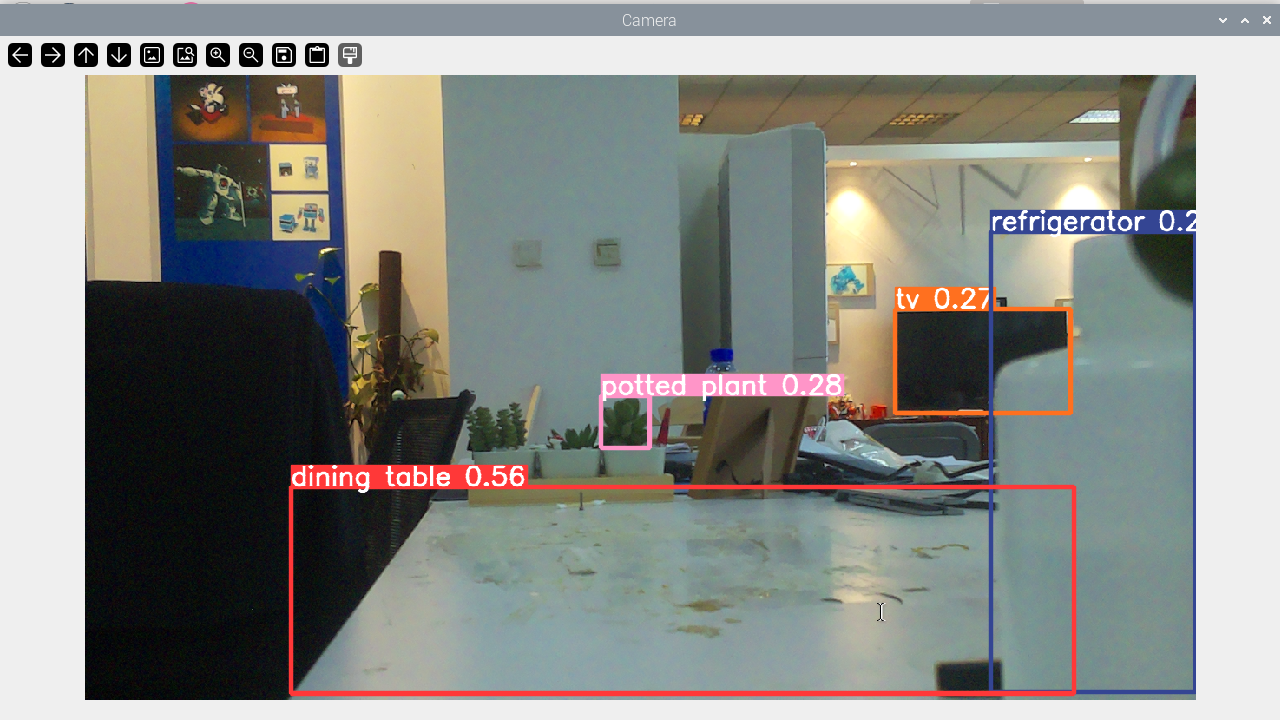The image size is (1280, 720).
Task: Close the Camera window
Action: (1267, 20)
